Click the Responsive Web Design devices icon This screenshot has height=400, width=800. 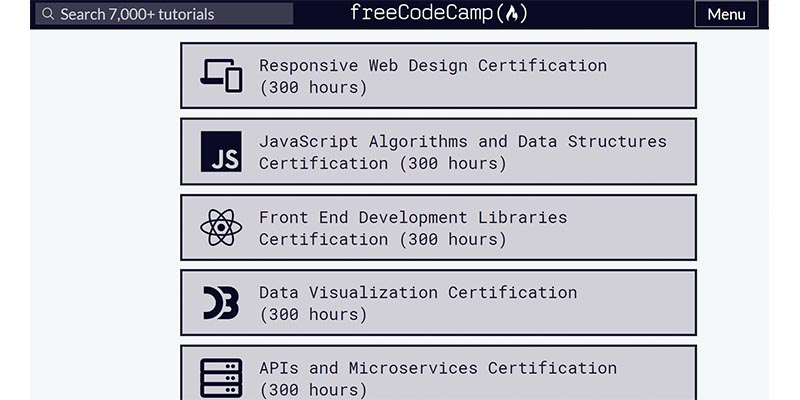(x=221, y=76)
